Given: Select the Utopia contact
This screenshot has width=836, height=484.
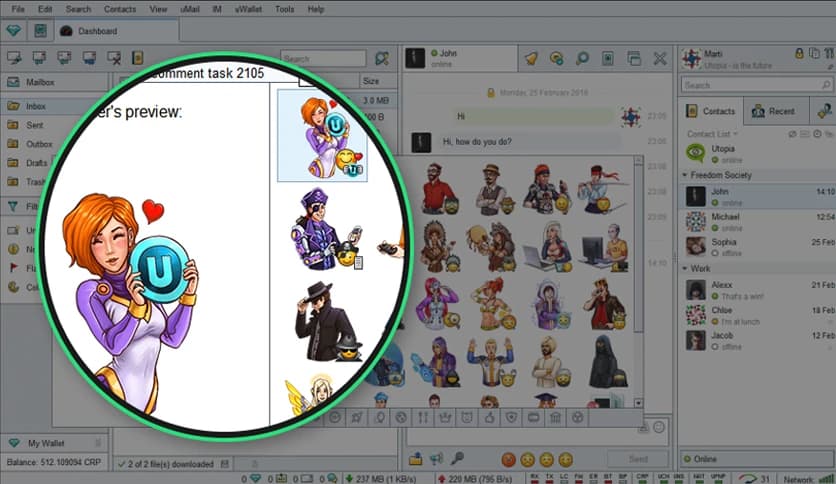Looking at the screenshot, I should tap(757, 154).
